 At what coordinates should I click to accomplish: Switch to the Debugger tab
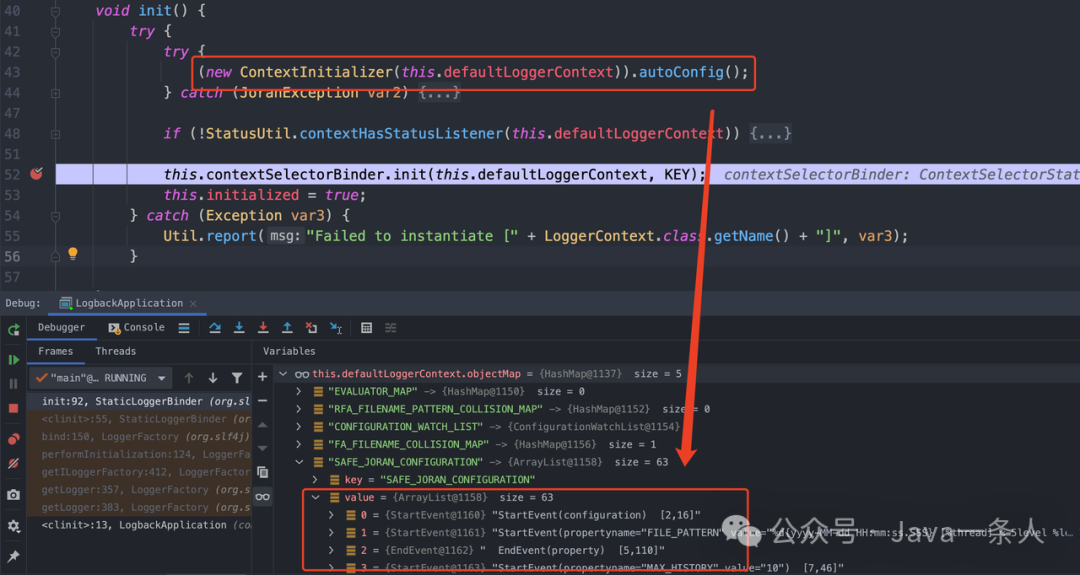[61, 327]
